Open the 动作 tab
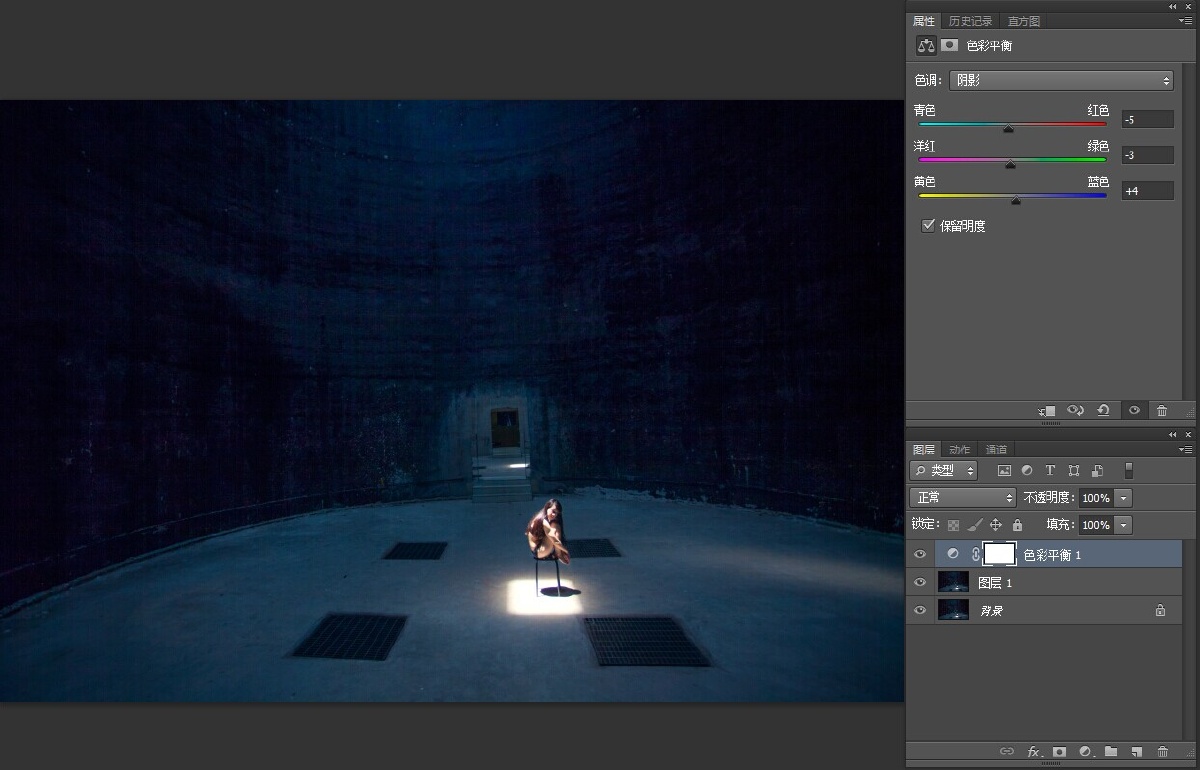The width and height of the screenshot is (1200, 770). 960,450
